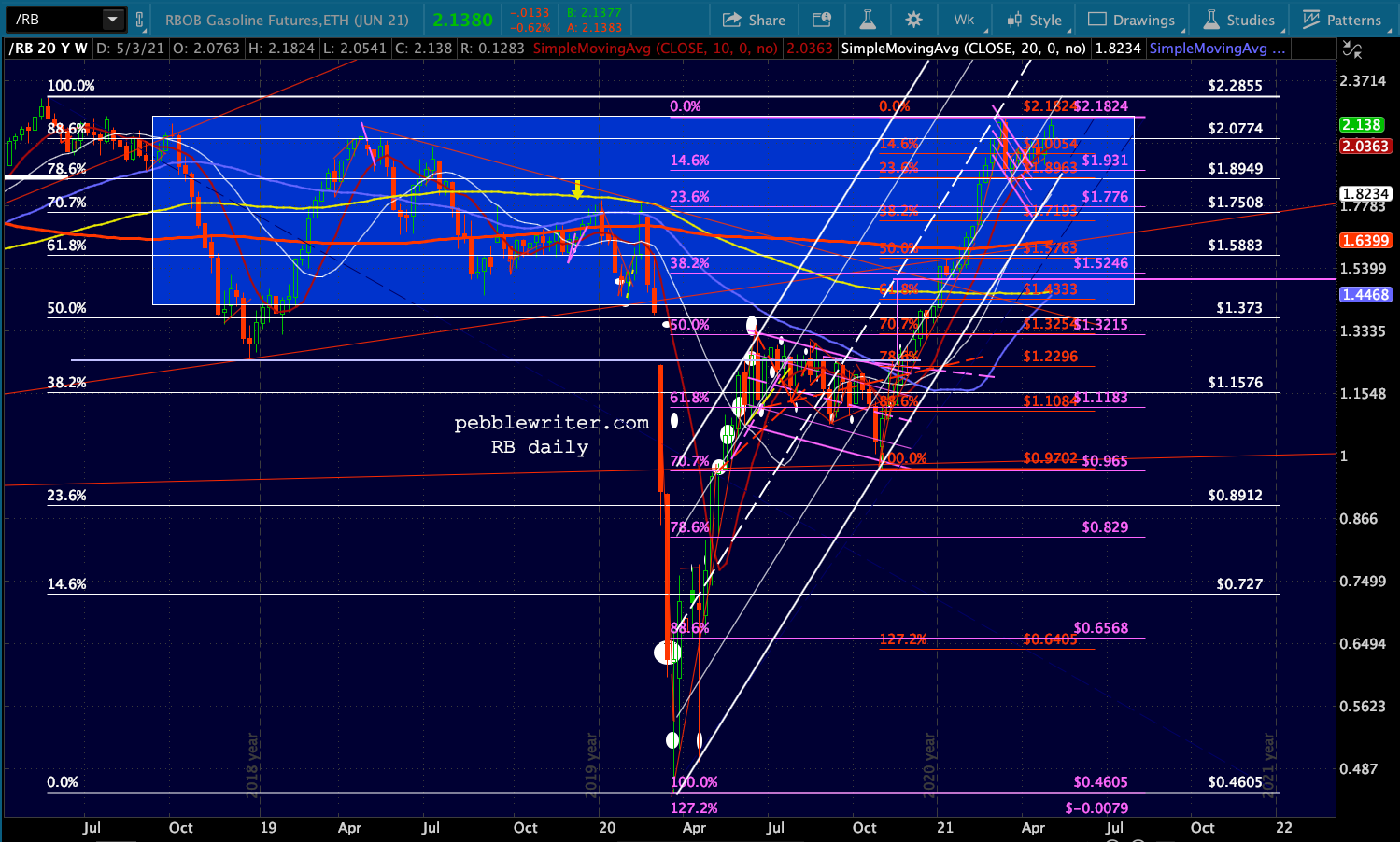Open the Style menu
The height and width of the screenshot is (842, 1400).
[1034, 20]
